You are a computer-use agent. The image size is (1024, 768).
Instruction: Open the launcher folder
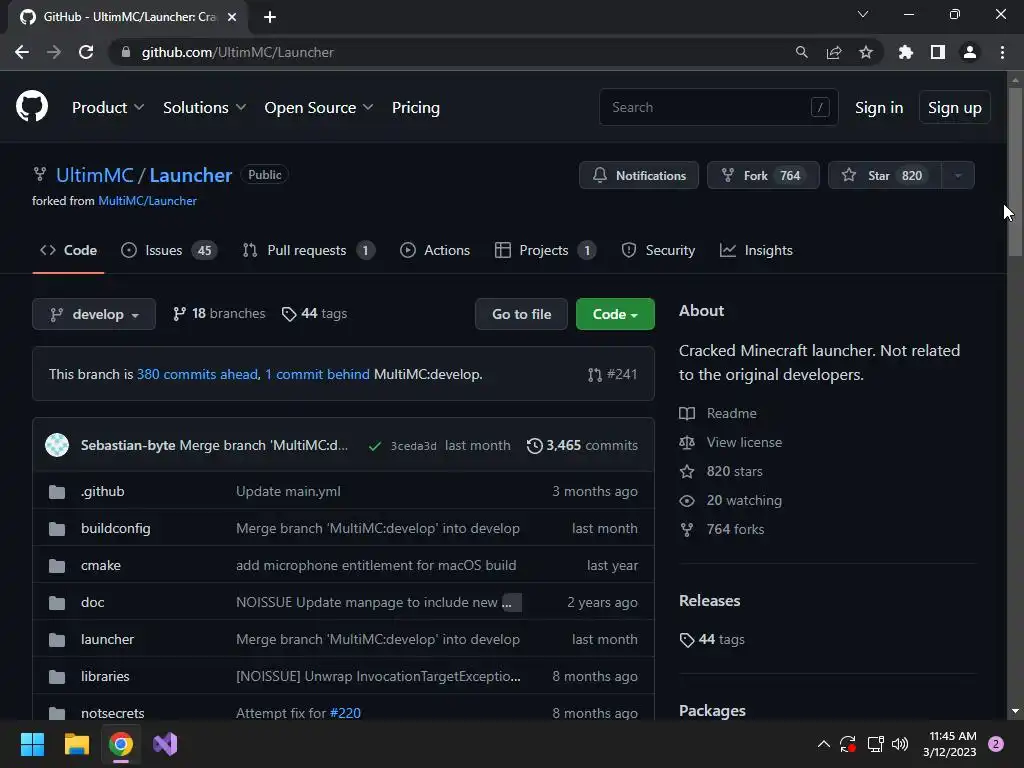(107, 639)
